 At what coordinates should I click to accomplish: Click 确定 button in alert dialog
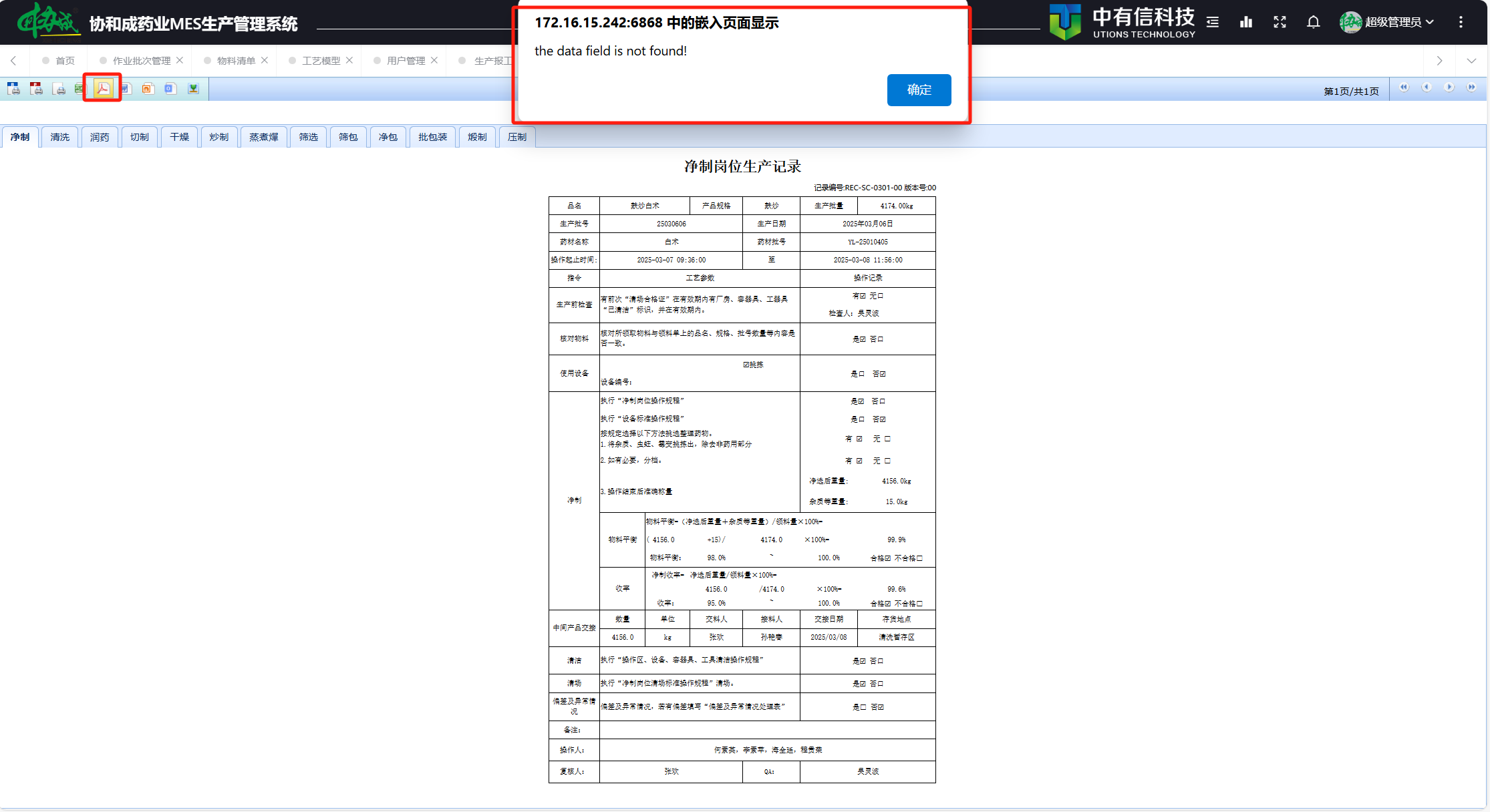(919, 90)
